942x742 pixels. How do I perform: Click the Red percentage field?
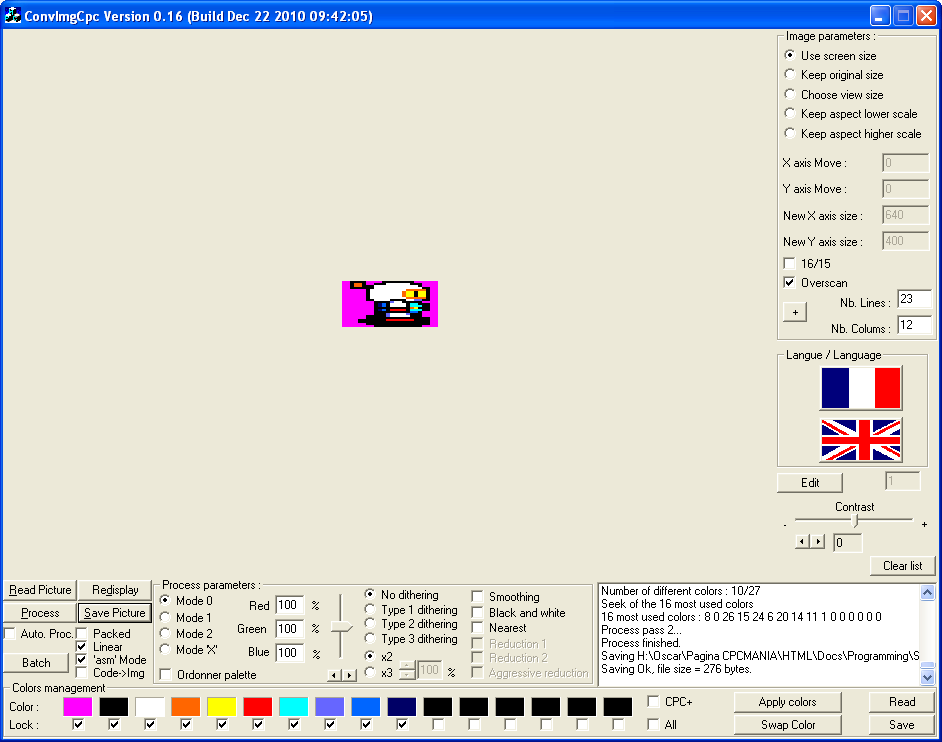[x=290, y=605]
